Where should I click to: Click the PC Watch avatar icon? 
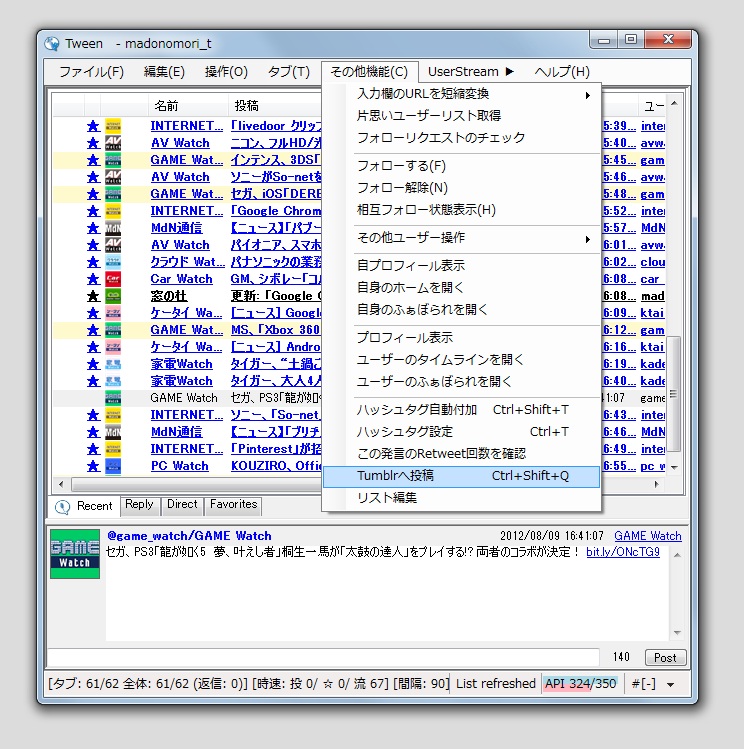pyautogui.click(x=113, y=466)
